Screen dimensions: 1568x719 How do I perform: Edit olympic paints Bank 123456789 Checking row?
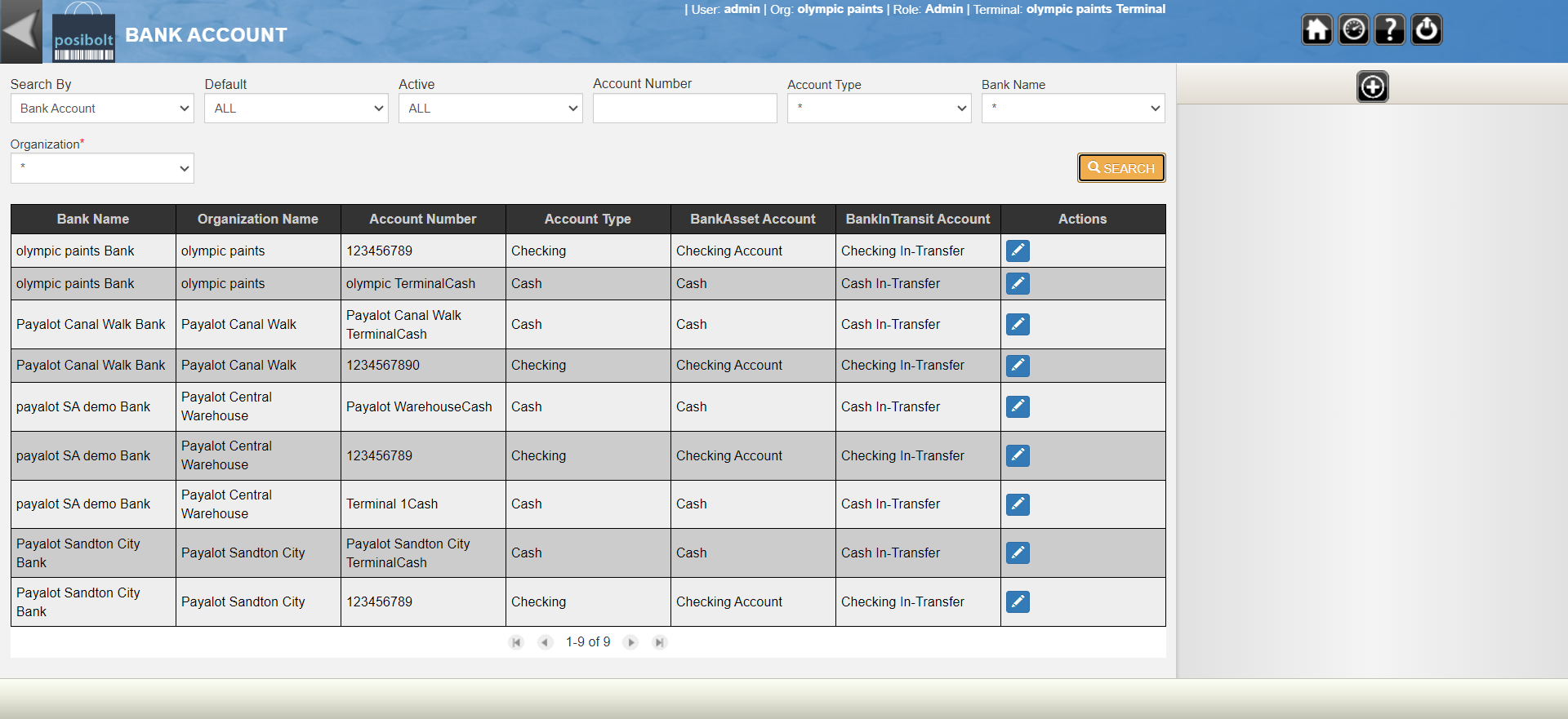(1018, 251)
